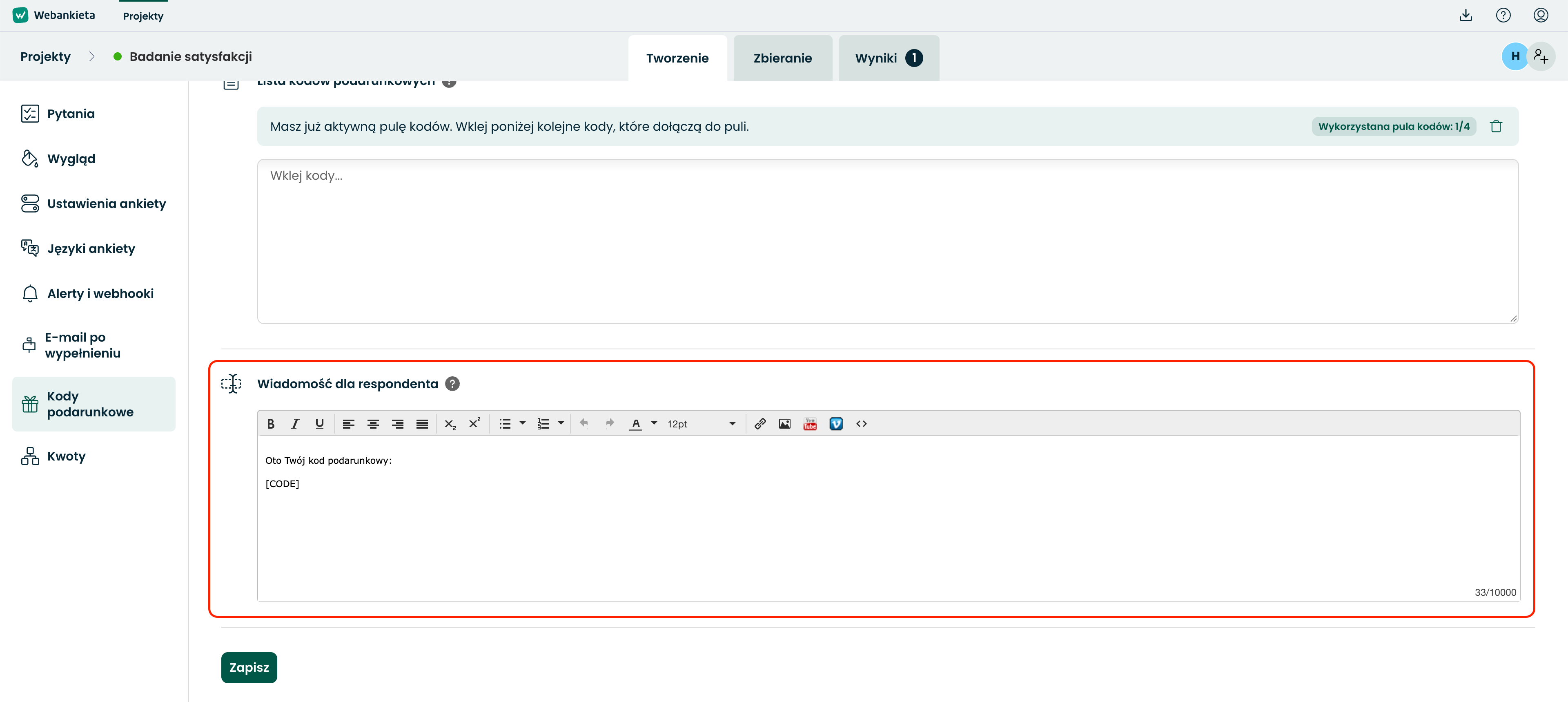The width and height of the screenshot is (1568, 702).
Task: Save settings with the Zapisz button
Action: coord(249,667)
